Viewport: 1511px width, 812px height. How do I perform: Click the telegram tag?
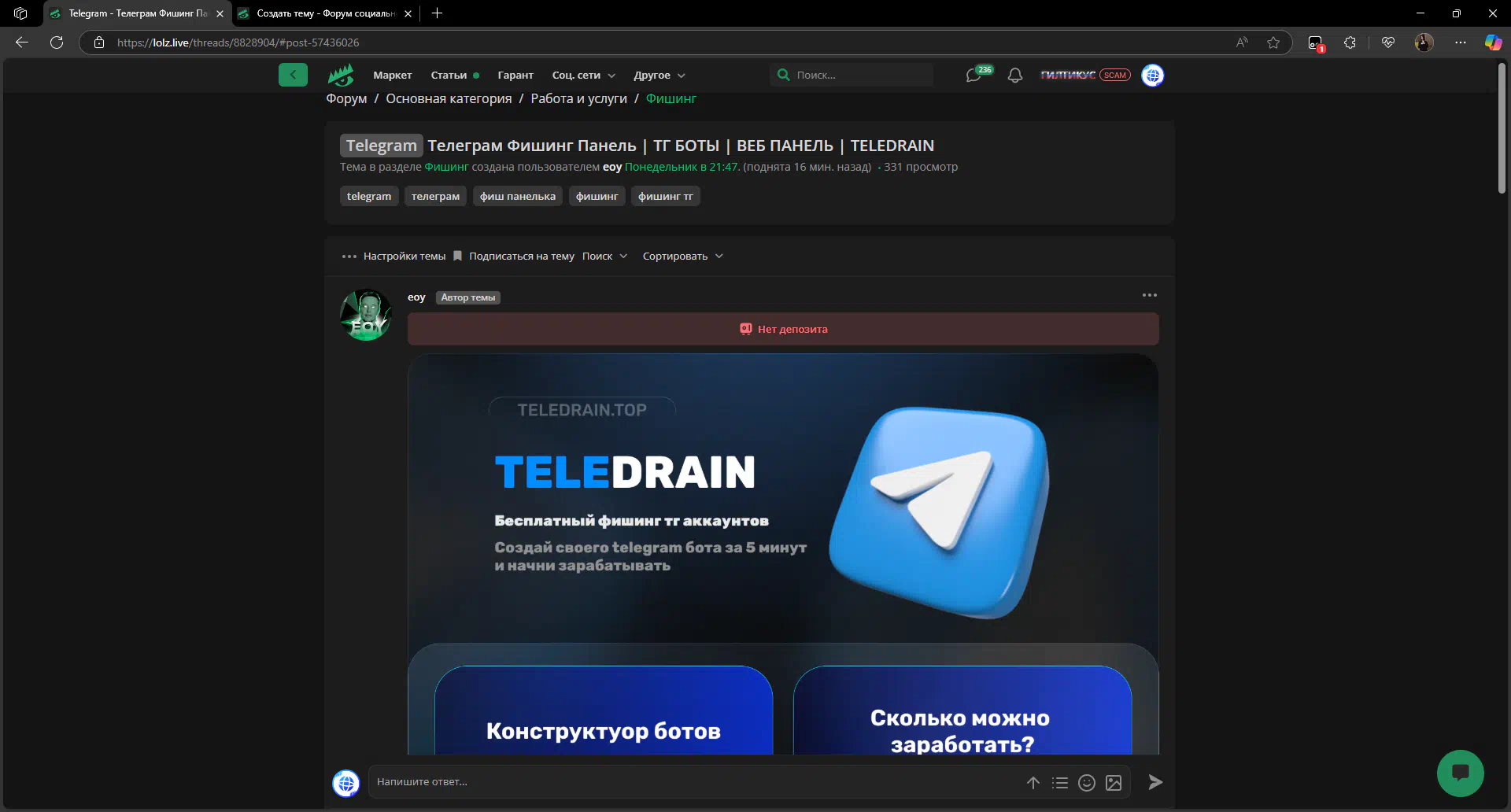pyautogui.click(x=369, y=196)
